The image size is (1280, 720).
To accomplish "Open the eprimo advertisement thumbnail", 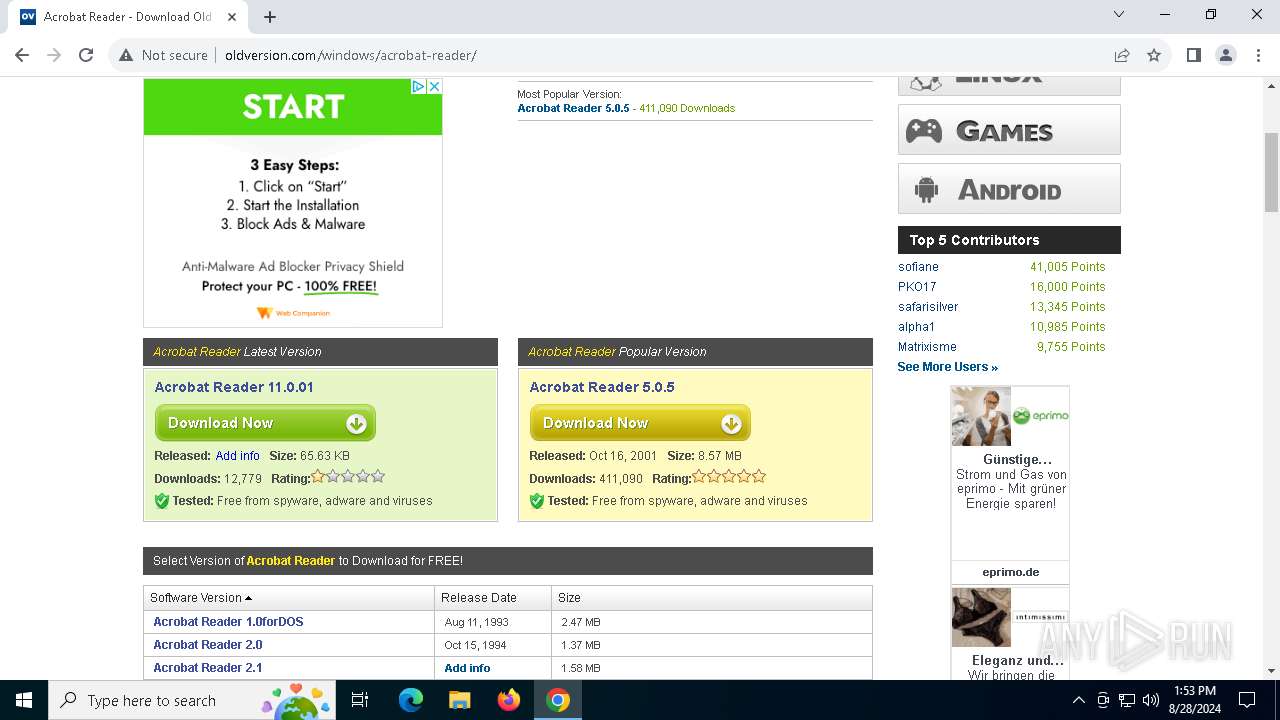I will 981,416.
